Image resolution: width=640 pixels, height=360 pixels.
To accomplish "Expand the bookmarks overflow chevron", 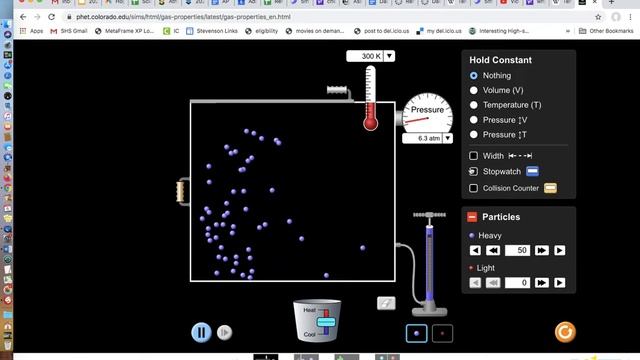I will tap(568, 31).
